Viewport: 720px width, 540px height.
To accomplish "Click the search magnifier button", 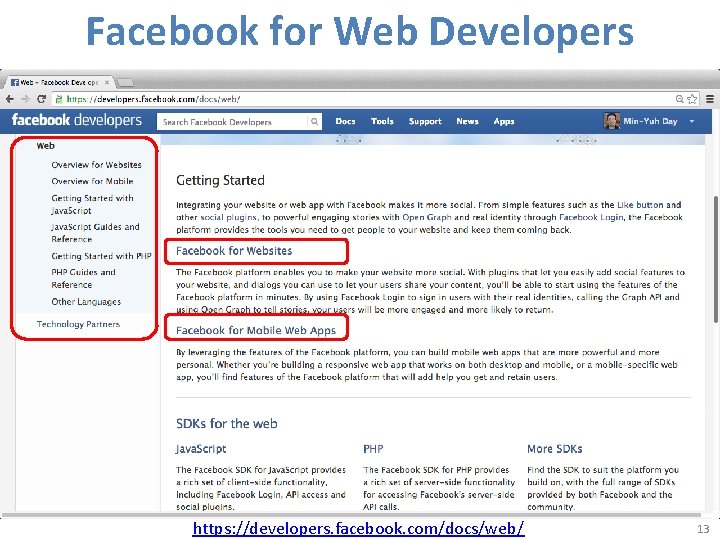I will click(x=315, y=122).
